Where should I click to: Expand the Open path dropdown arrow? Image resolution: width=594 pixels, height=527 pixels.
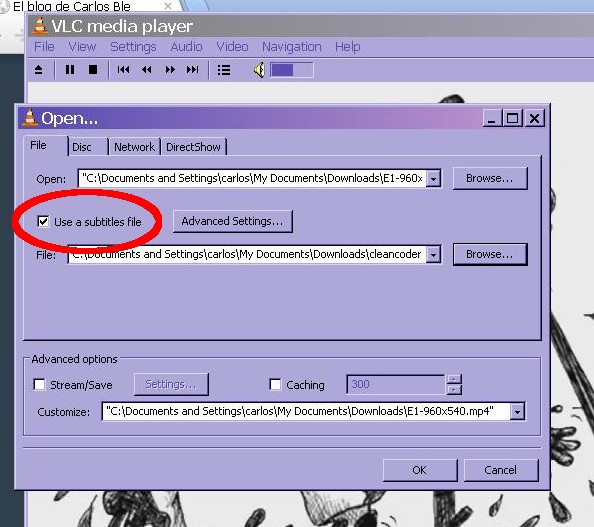pyautogui.click(x=433, y=178)
